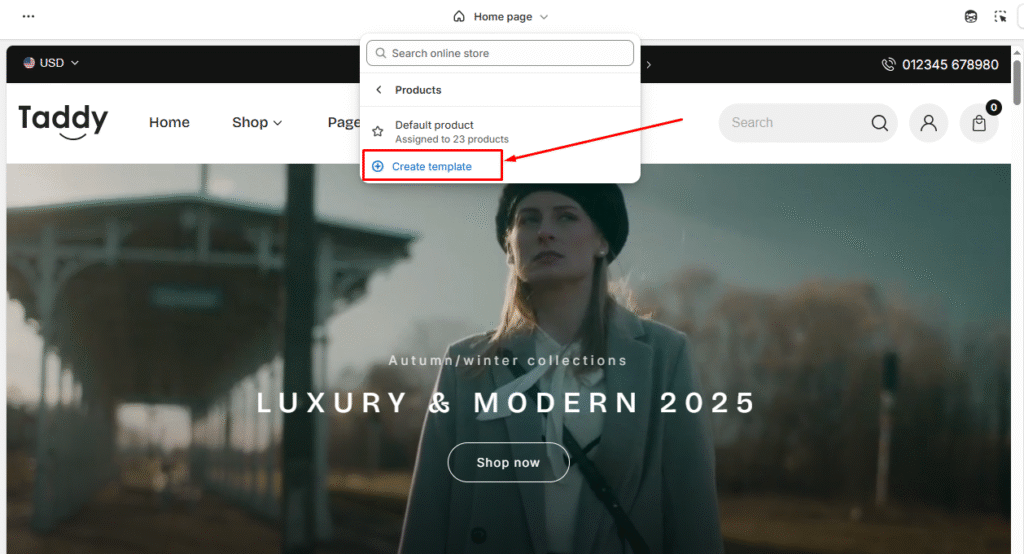Open the three-dots more options menu
The height and width of the screenshot is (554, 1024).
tap(28, 16)
